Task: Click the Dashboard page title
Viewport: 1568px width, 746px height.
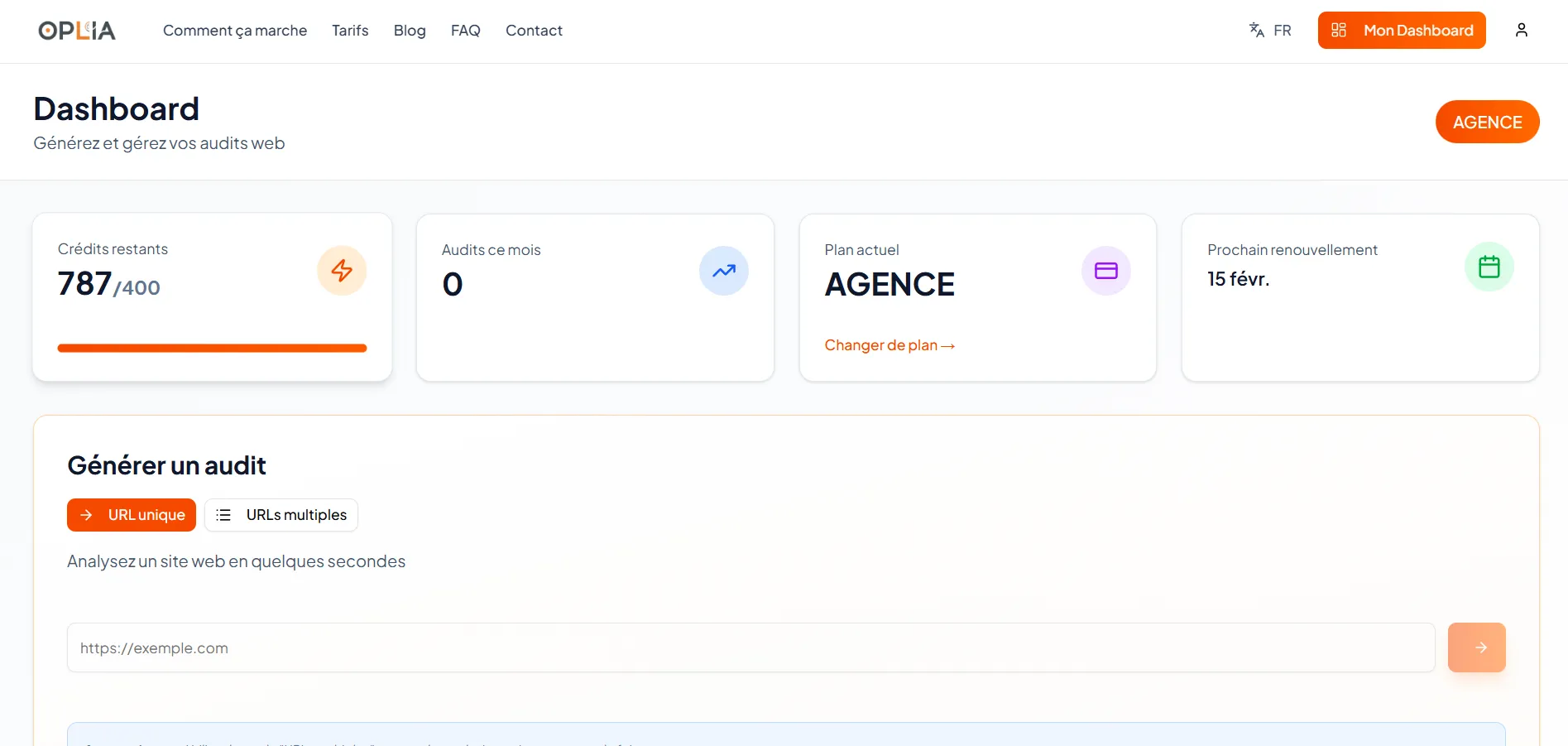Action: 117,108
